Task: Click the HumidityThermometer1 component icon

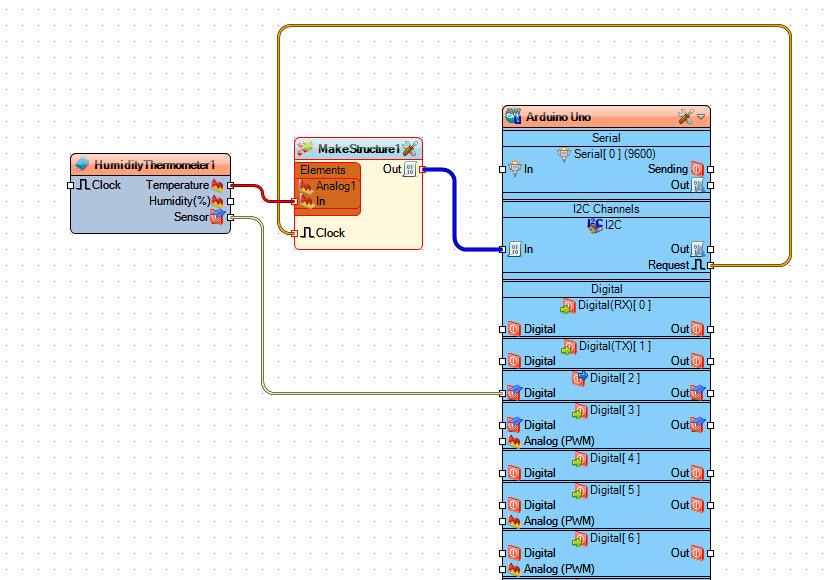Action: (x=82, y=164)
